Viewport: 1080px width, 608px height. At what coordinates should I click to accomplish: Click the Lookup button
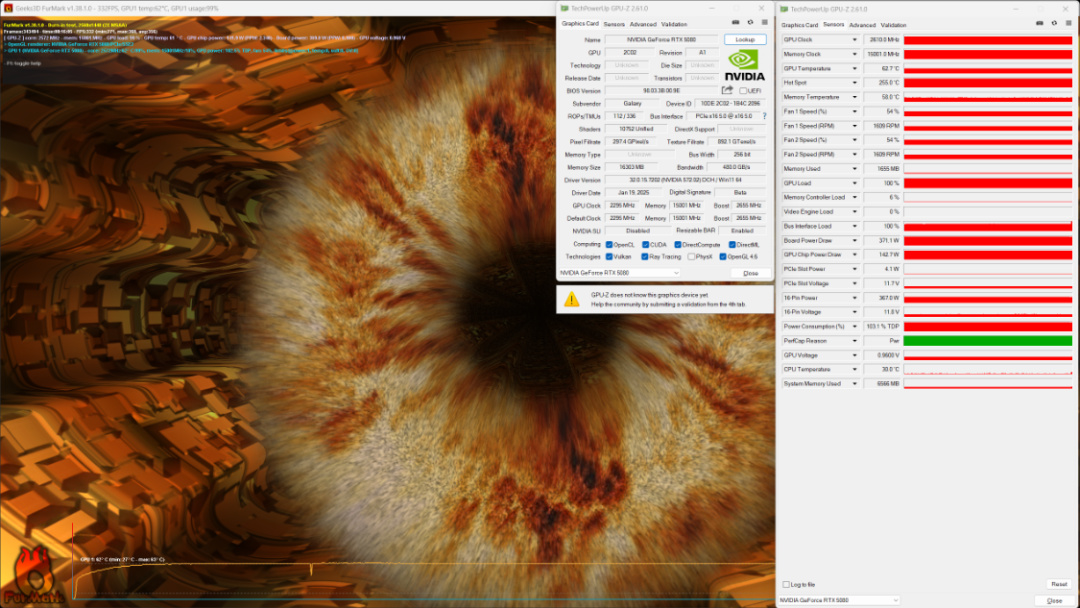pos(745,39)
